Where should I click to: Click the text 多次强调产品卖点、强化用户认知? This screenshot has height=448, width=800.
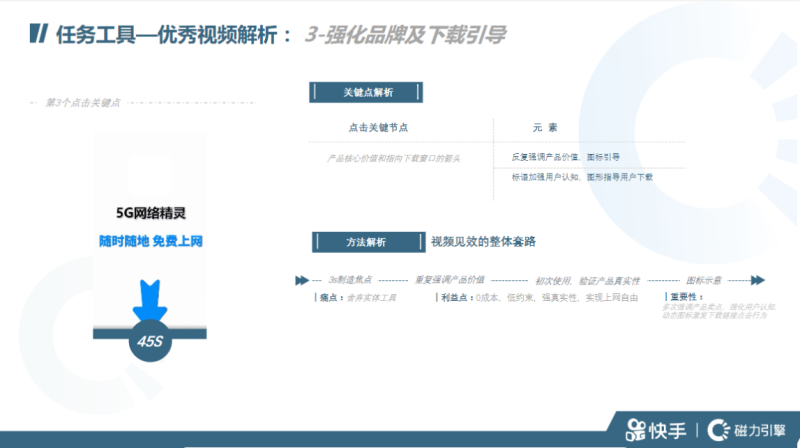click(x=719, y=307)
